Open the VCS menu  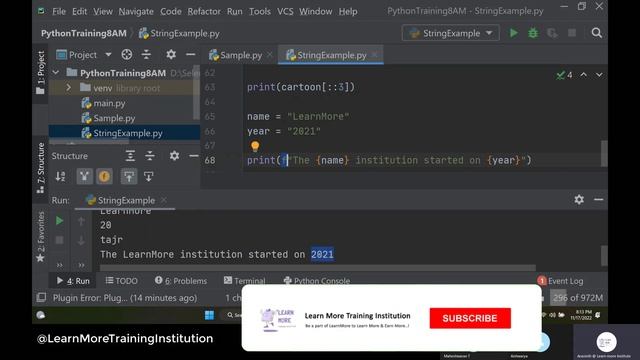point(285,11)
